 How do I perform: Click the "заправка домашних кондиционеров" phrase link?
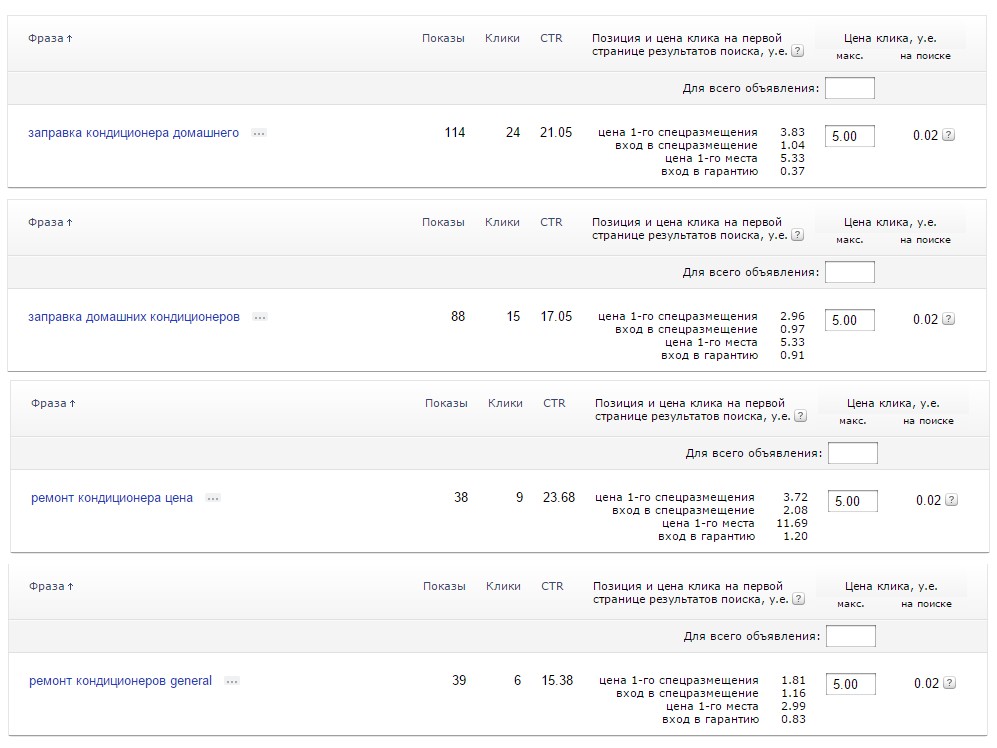(x=133, y=317)
